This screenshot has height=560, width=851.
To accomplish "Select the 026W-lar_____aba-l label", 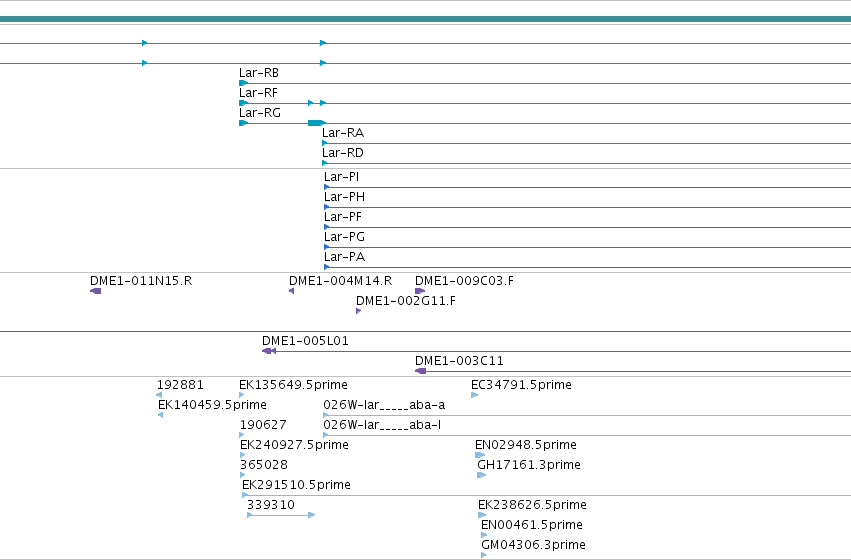I will click(382, 425).
